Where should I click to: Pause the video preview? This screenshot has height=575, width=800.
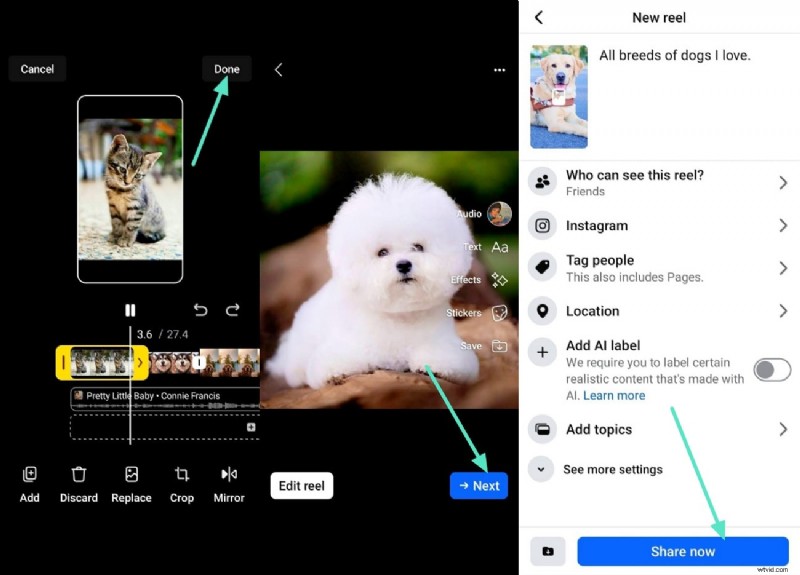click(x=130, y=310)
